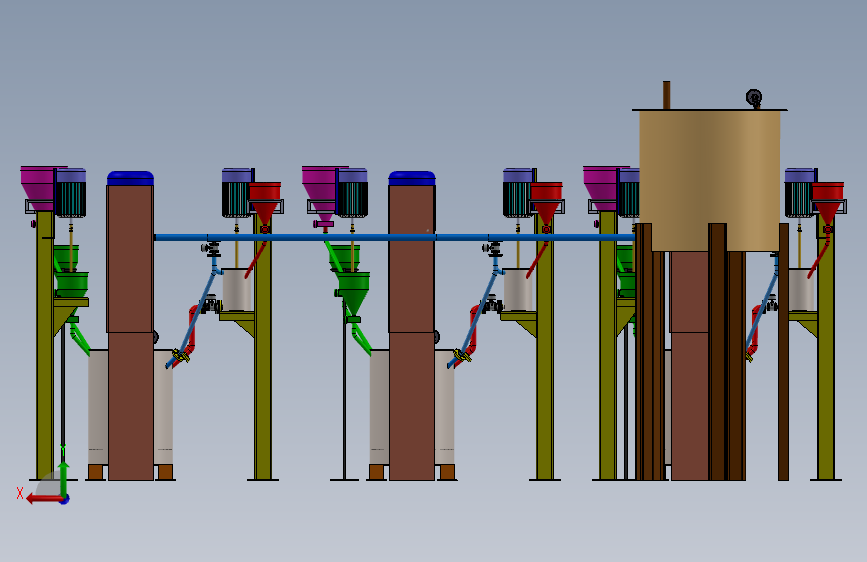Select the large green cone hopper in the middle

click(x=354, y=293)
